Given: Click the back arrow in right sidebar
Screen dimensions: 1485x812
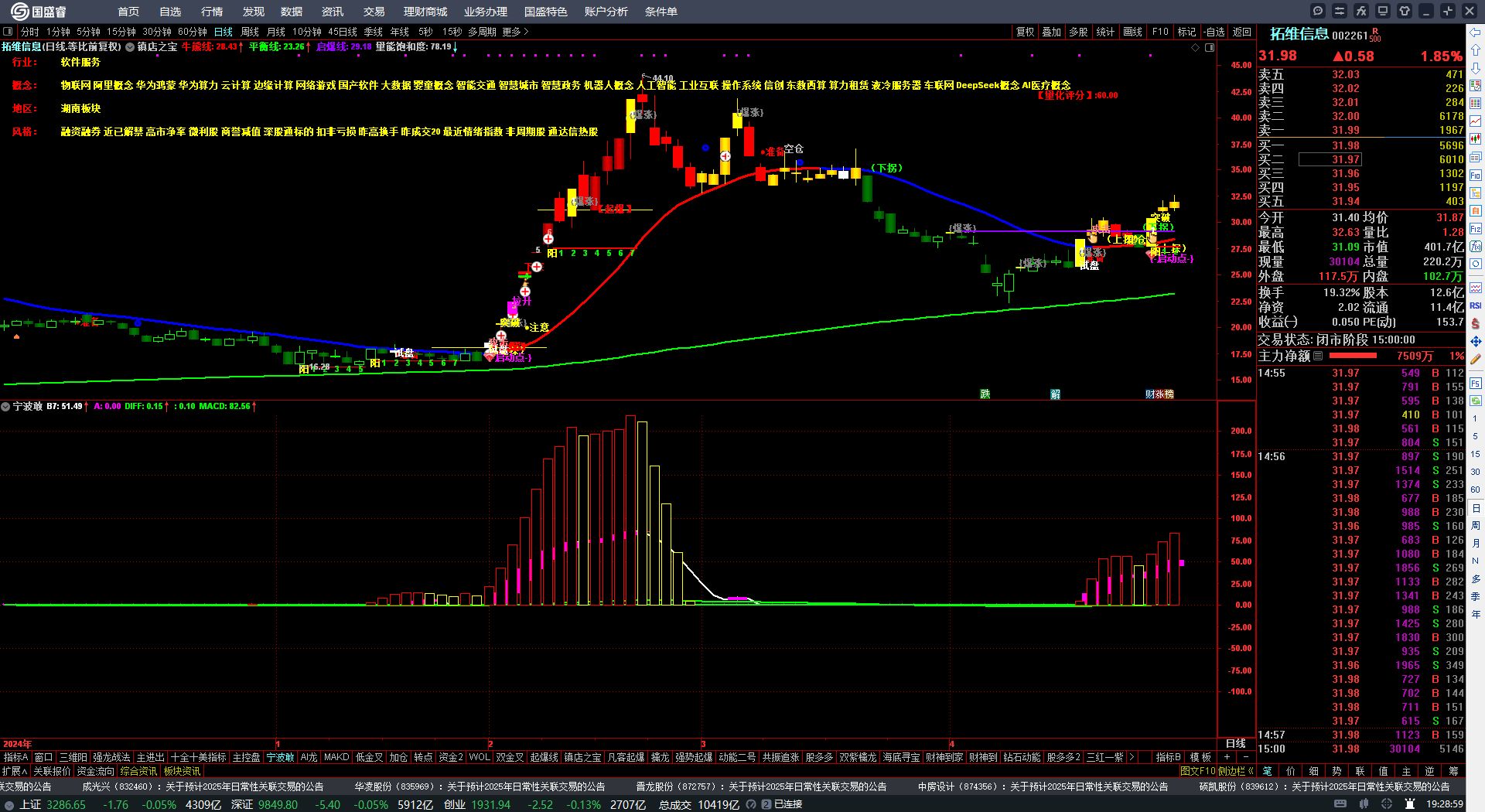Looking at the screenshot, I should (1476, 32).
